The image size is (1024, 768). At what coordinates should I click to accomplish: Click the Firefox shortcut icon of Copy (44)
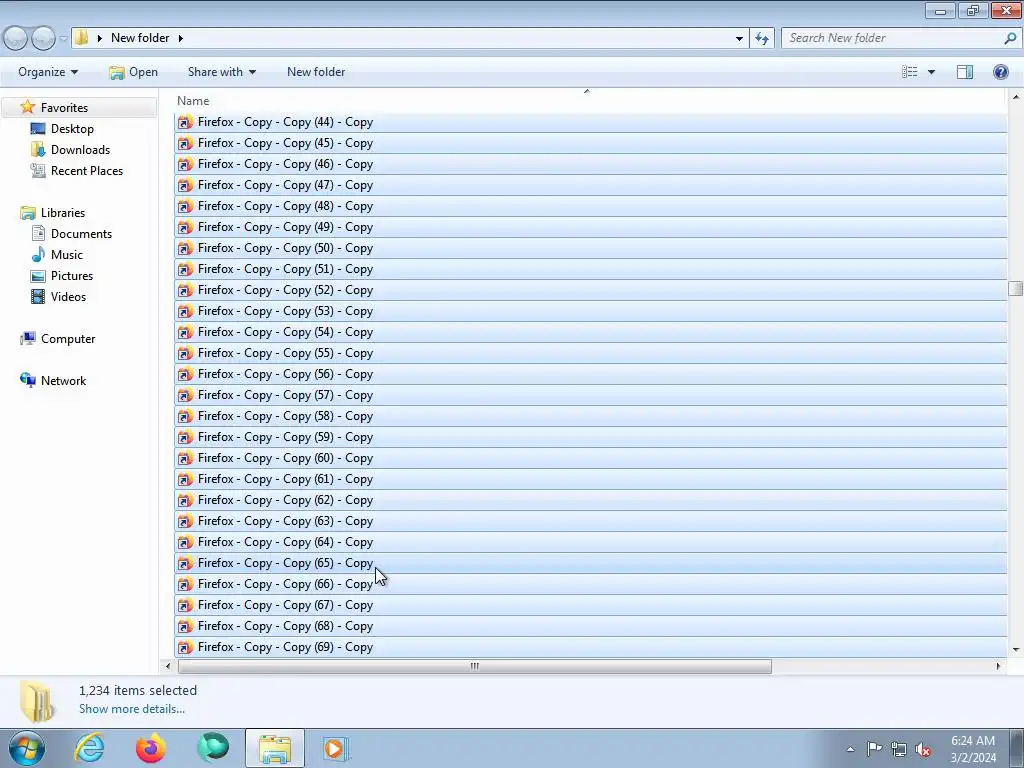click(185, 122)
